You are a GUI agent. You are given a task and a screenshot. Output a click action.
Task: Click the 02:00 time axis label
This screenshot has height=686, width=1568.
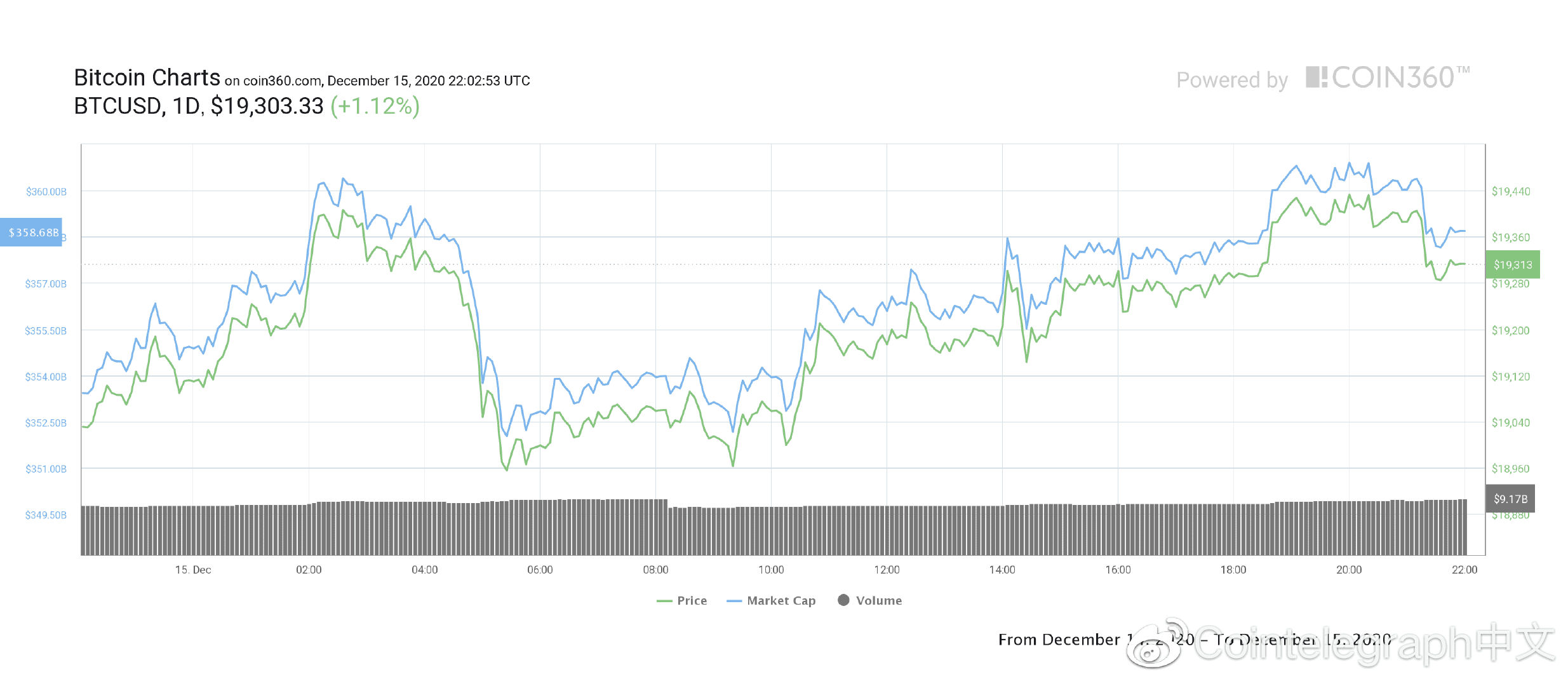click(x=309, y=570)
